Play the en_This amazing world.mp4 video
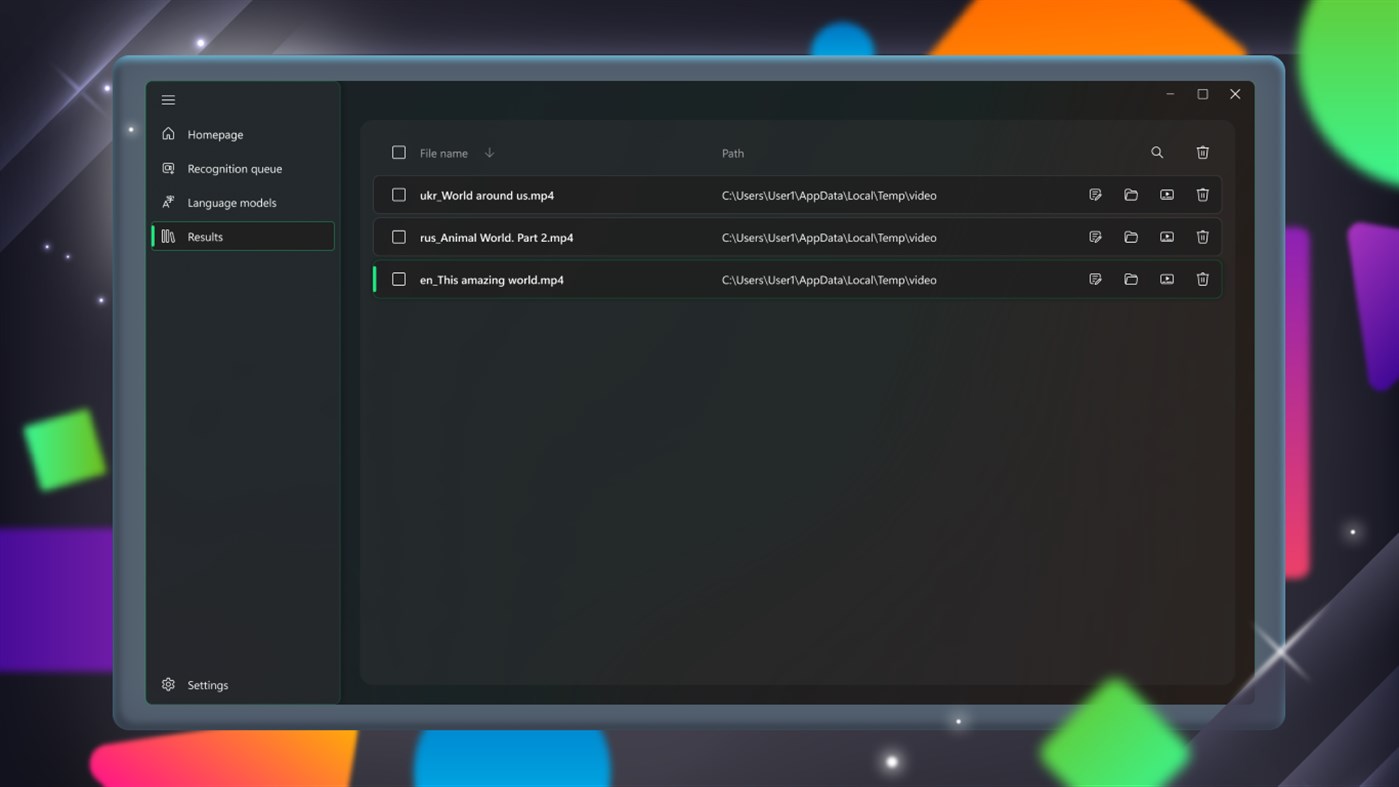The width and height of the screenshot is (1399, 787). [x=1166, y=279]
